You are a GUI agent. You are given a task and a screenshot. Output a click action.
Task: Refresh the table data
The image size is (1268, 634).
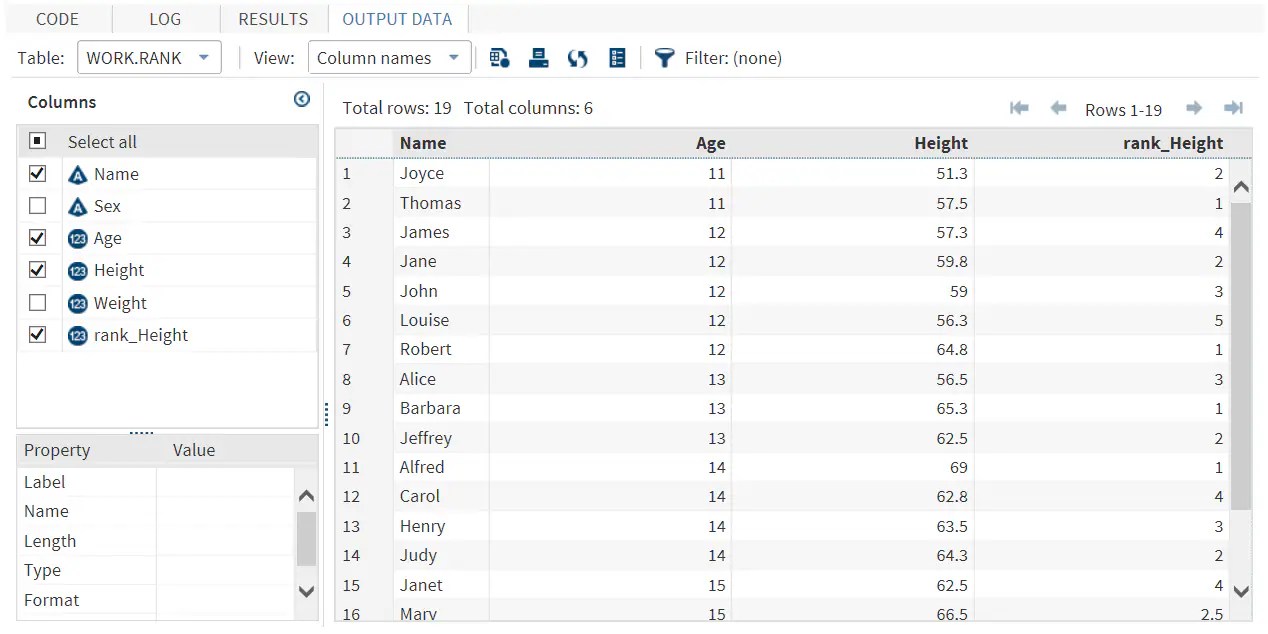(x=577, y=58)
